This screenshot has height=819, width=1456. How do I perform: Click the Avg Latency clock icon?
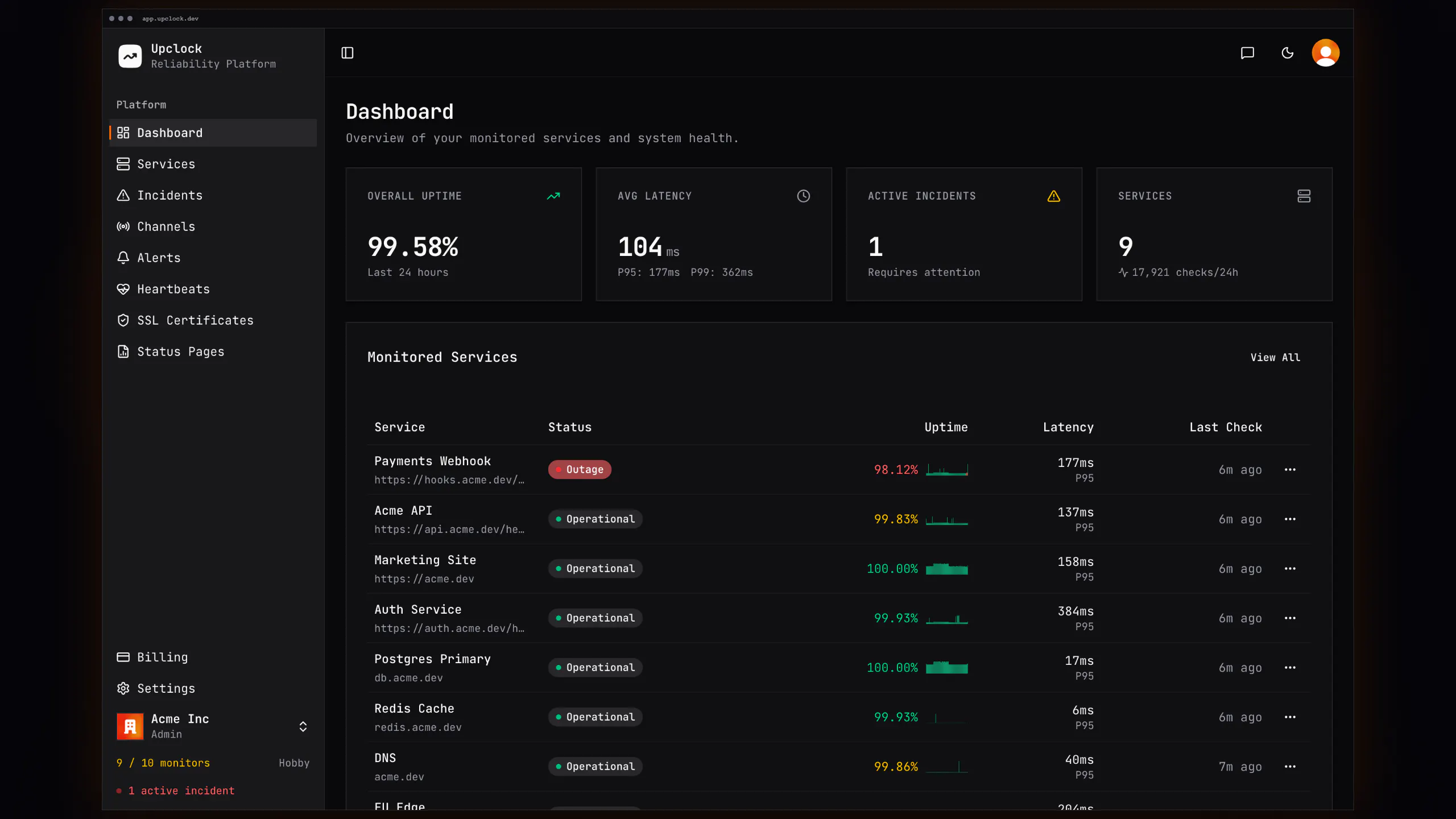pyautogui.click(x=803, y=196)
